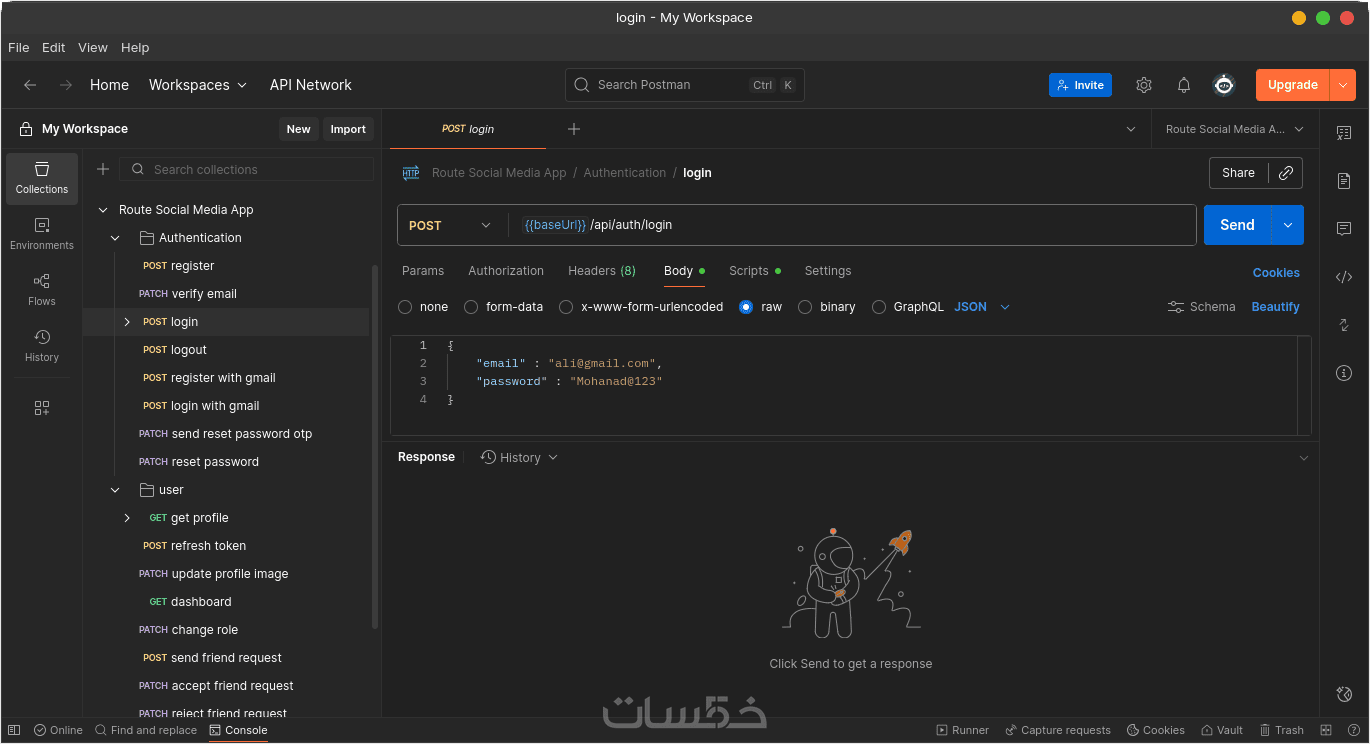Open the Send button dropdown arrow
The image size is (1370, 744).
tap(1288, 225)
